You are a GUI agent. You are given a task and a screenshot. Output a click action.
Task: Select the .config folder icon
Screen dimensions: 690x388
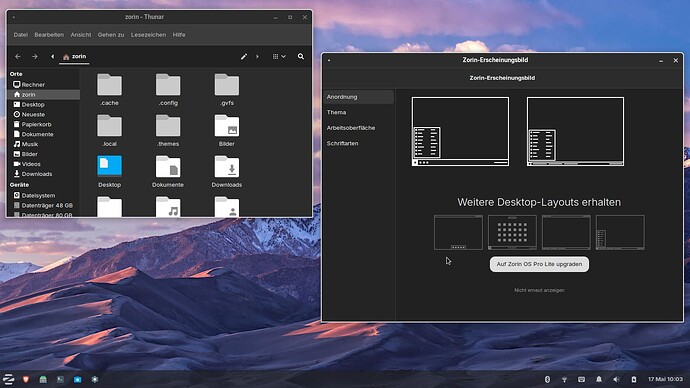point(168,84)
